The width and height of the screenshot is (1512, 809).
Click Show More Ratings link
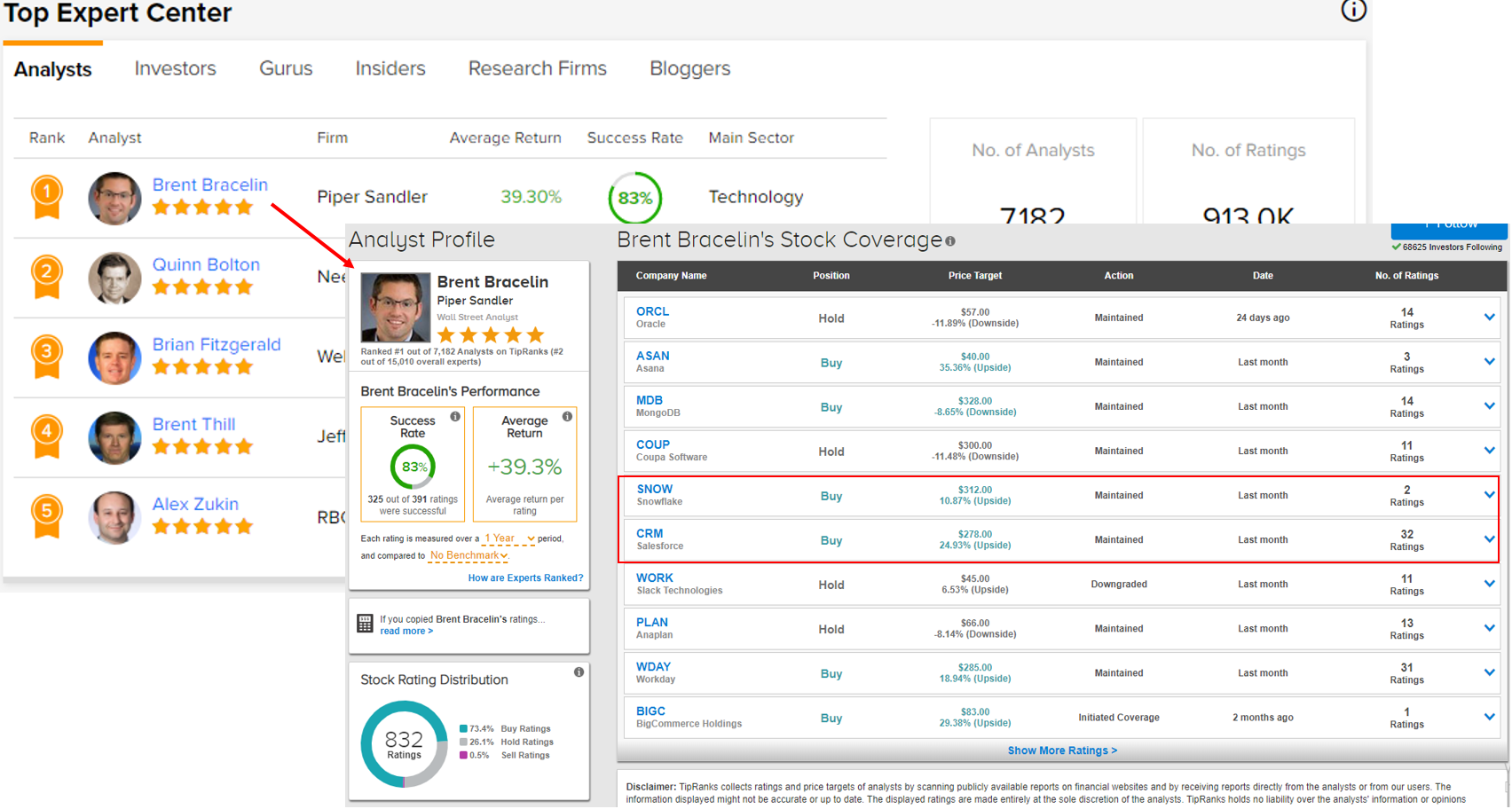tap(1062, 750)
